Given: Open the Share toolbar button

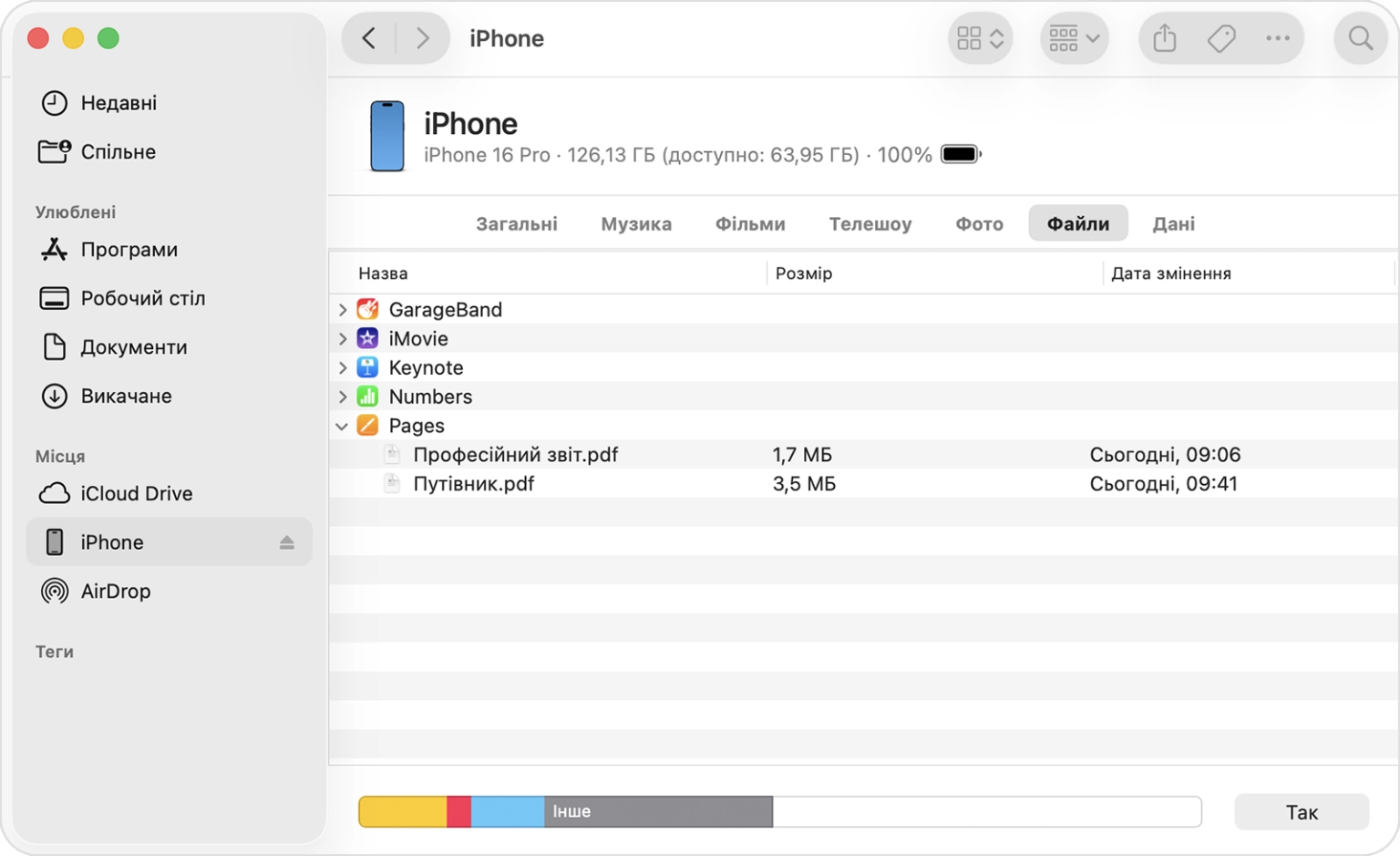Looking at the screenshot, I should click(1165, 38).
